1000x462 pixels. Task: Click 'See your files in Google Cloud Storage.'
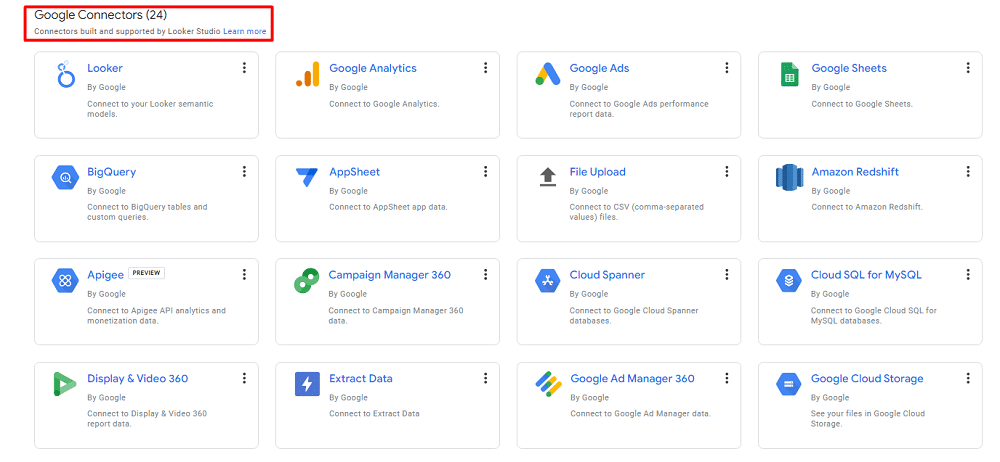coord(867,419)
